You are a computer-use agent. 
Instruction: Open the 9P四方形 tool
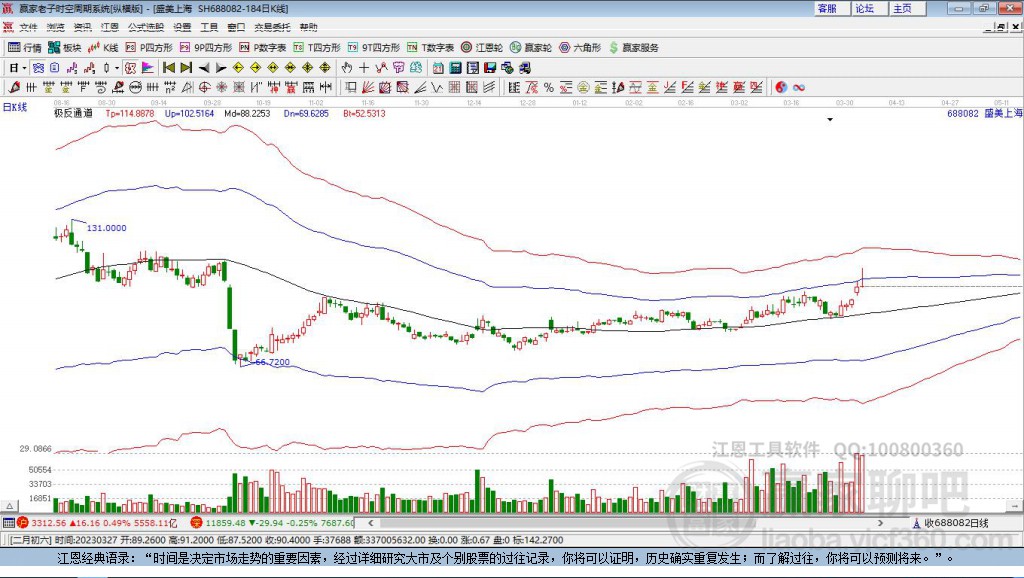coord(206,48)
